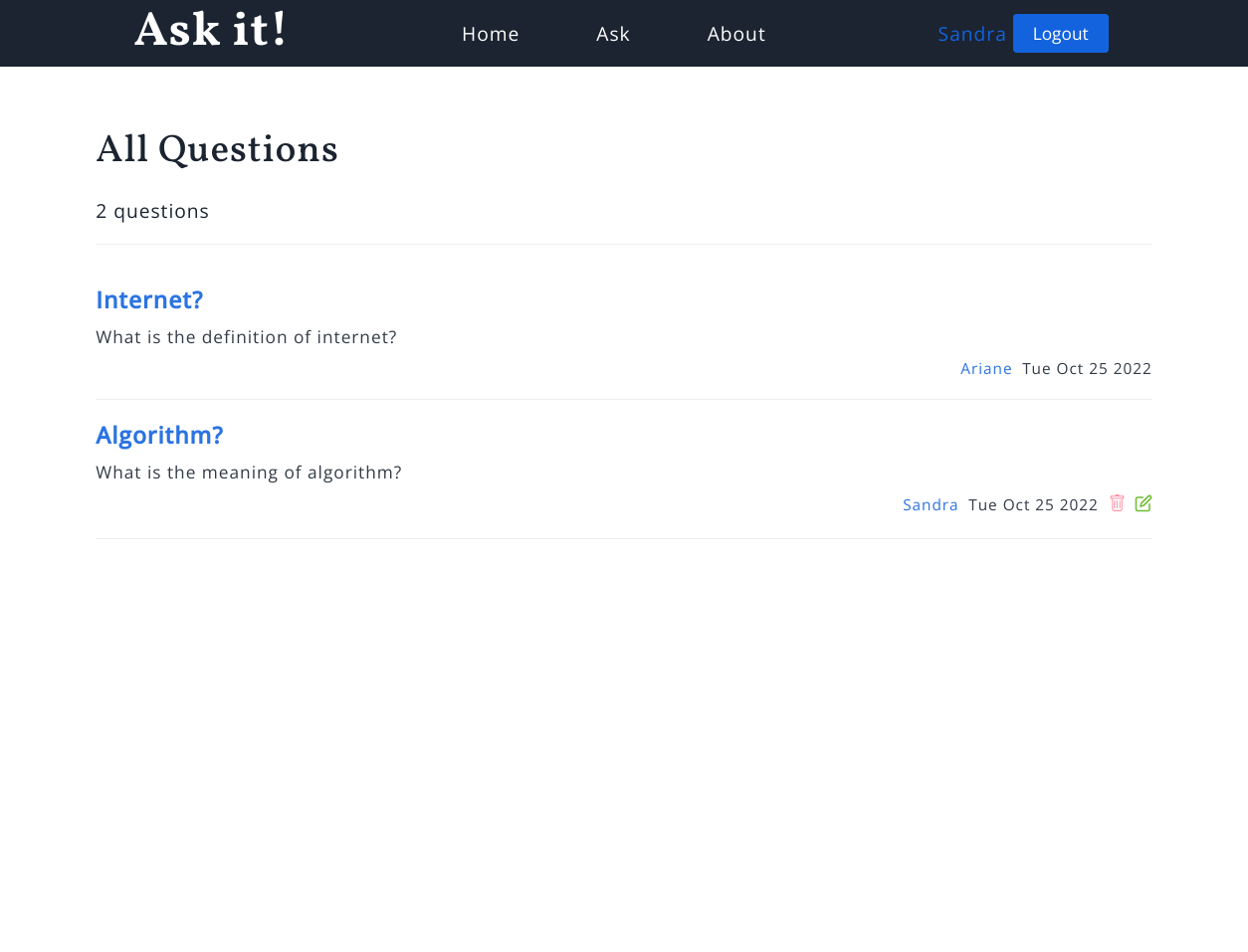The width and height of the screenshot is (1248, 952).
Task: Open the Internet? question
Action: [149, 299]
